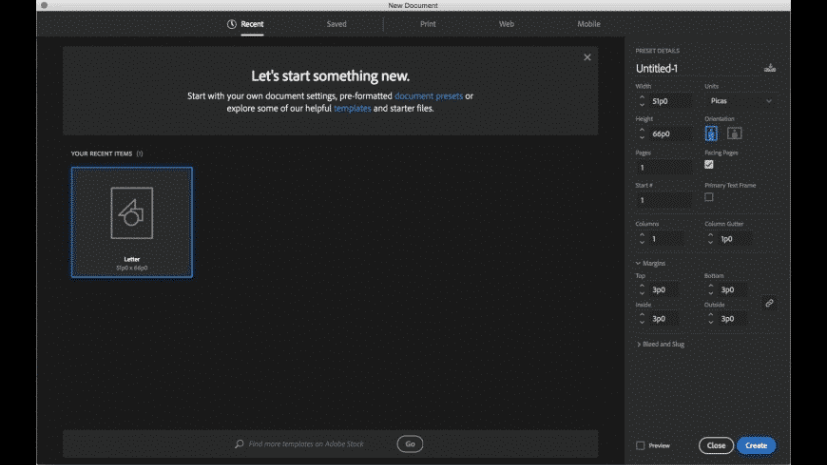This screenshot has height=465, width=827.
Task: Open the document presets link
Action: point(428,96)
